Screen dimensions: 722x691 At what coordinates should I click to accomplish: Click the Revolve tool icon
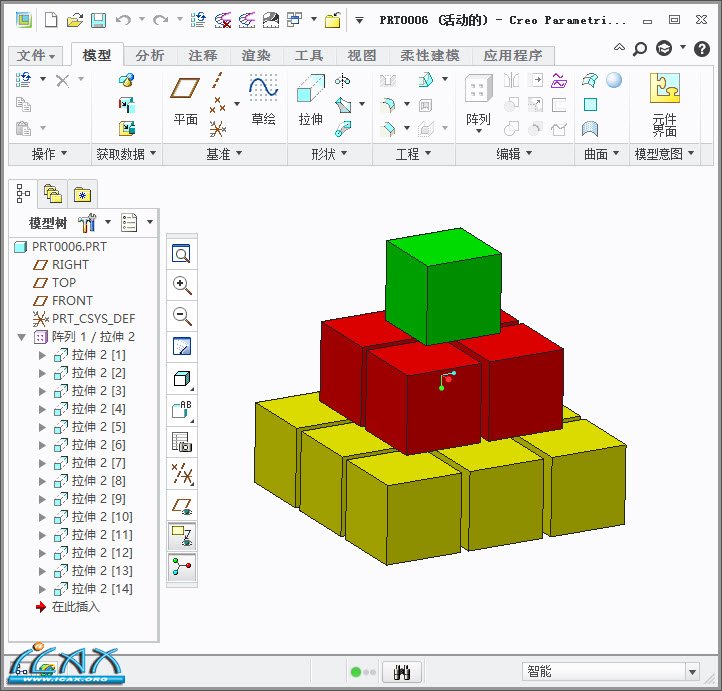point(342,81)
